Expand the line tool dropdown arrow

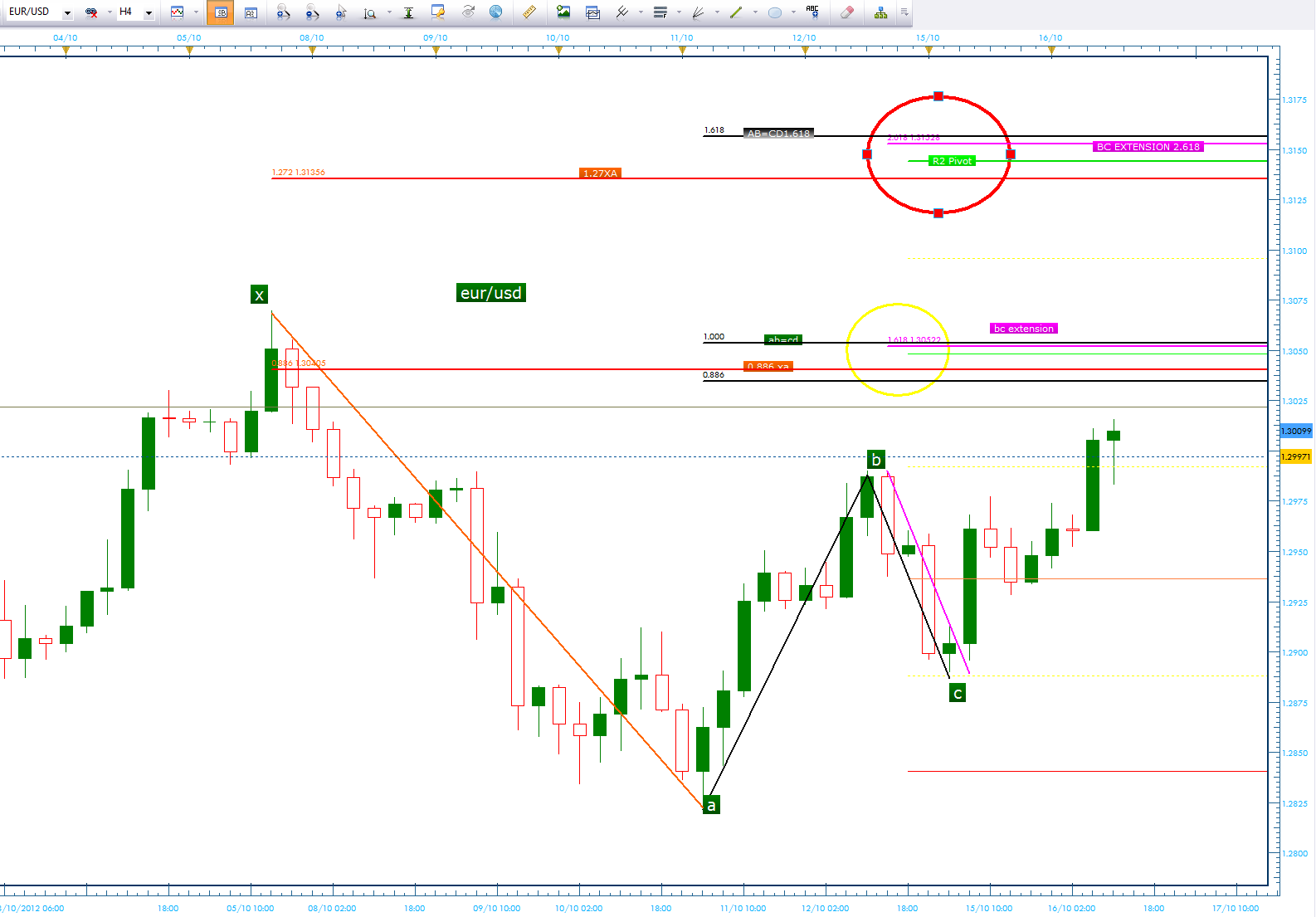click(x=755, y=12)
